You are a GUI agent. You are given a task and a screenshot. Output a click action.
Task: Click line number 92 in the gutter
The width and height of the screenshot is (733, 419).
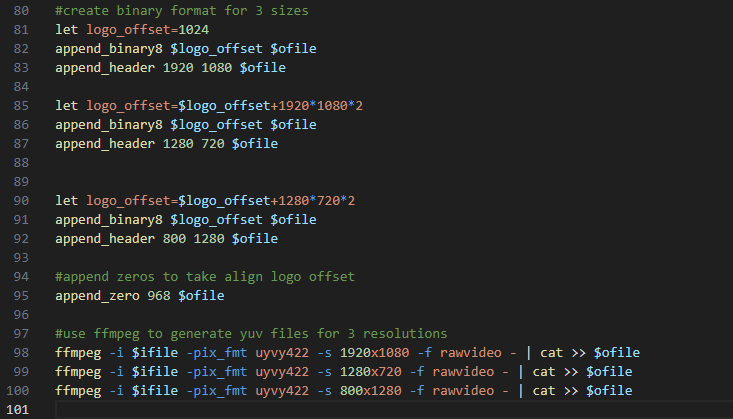point(21,239)
